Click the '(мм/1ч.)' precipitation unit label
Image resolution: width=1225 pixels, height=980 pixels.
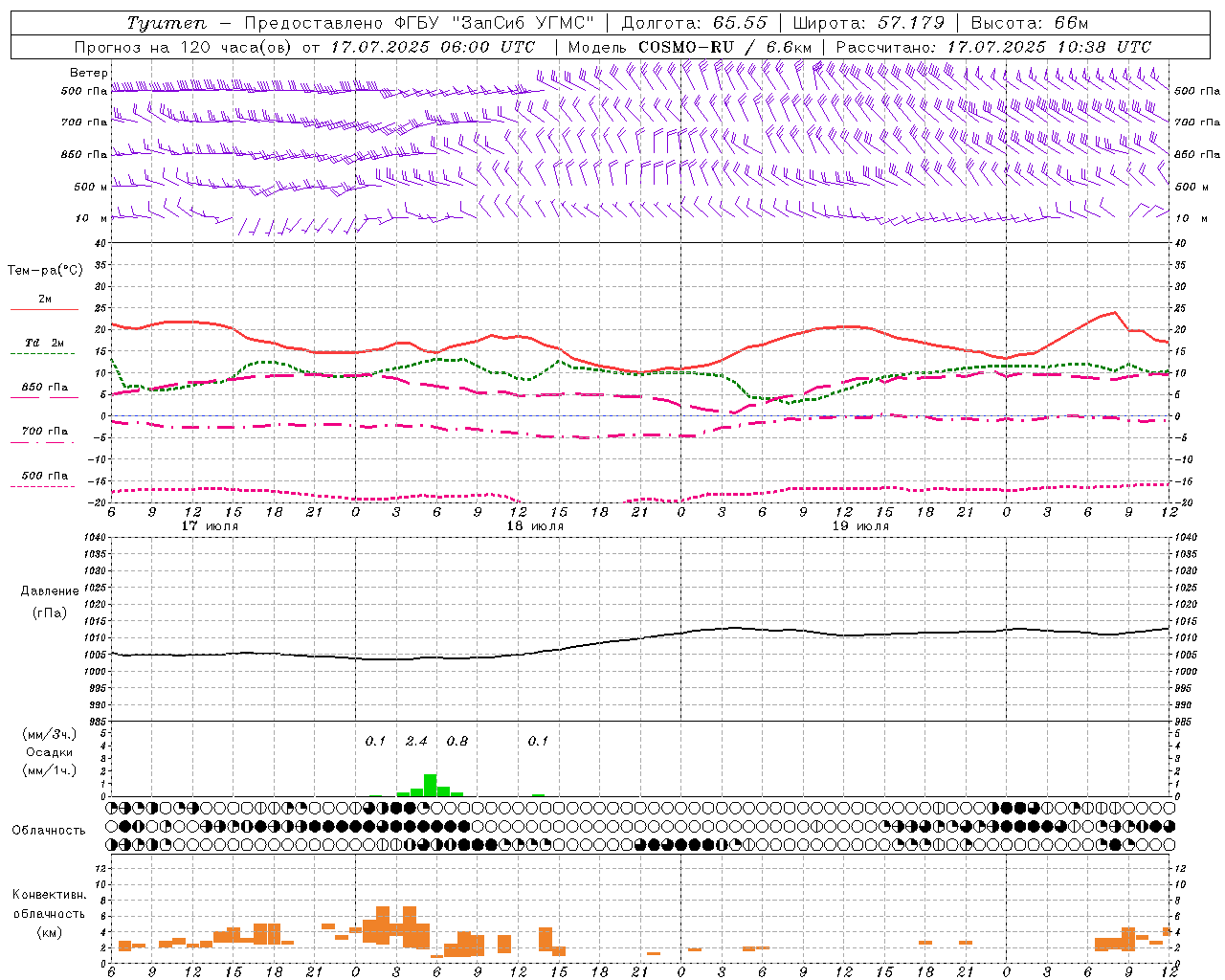coord(50,770)
